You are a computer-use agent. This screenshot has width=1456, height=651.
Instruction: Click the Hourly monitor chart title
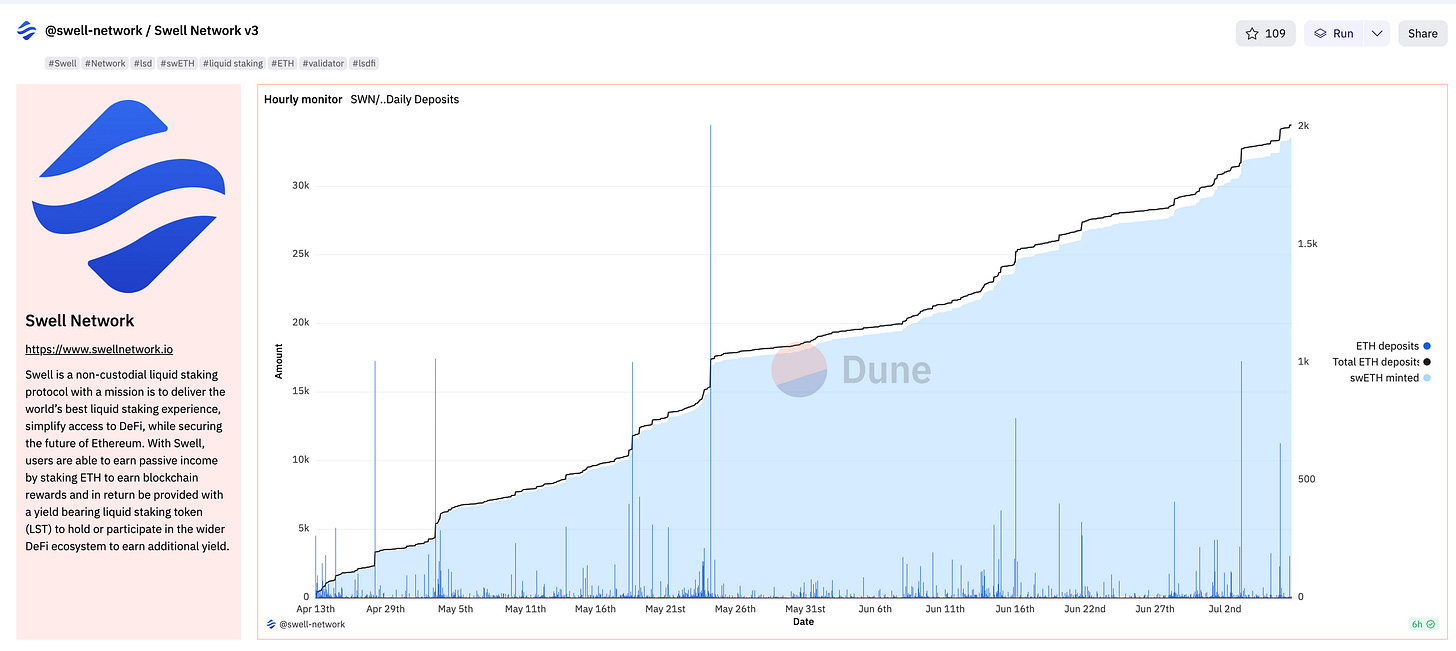pyautogui.click(x=303, y=99)
